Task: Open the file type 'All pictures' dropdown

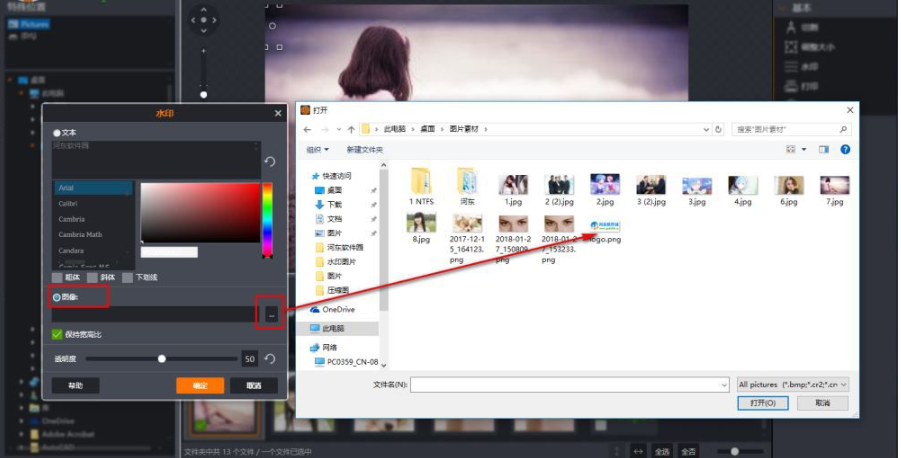Action: [x=792, y=384]
